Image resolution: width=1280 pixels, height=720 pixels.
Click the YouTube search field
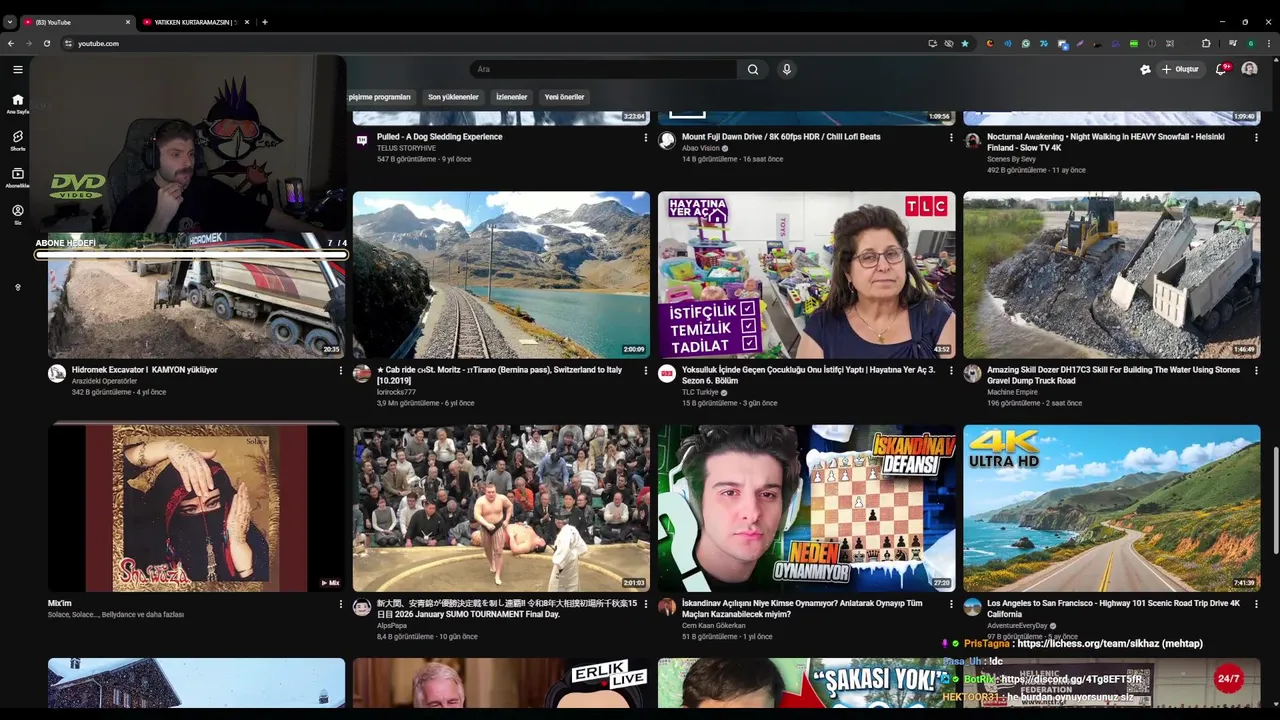604,69
